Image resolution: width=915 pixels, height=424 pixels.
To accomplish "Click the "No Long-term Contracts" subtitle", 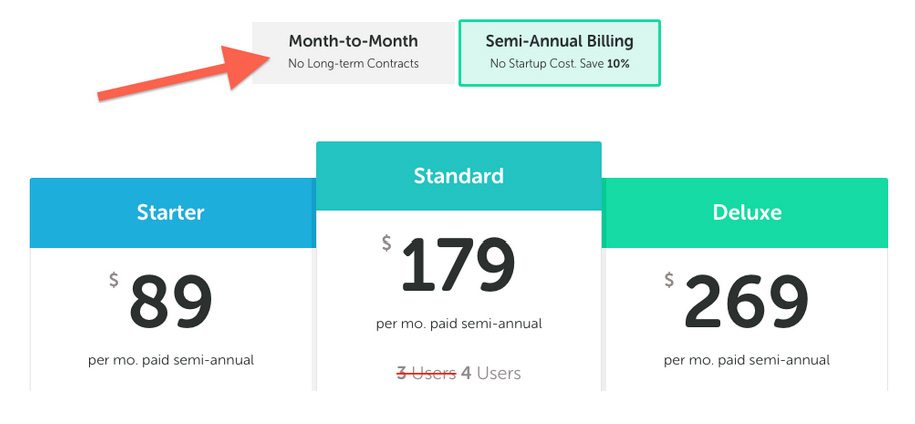I will tap(353, 64).
